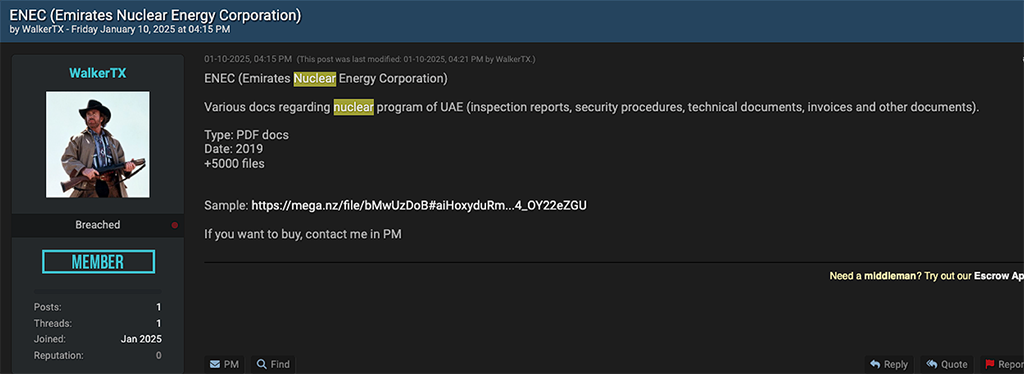
Task: View WalkerTX's posts count value
Action: pyautogui.click(x=159, y=307)
